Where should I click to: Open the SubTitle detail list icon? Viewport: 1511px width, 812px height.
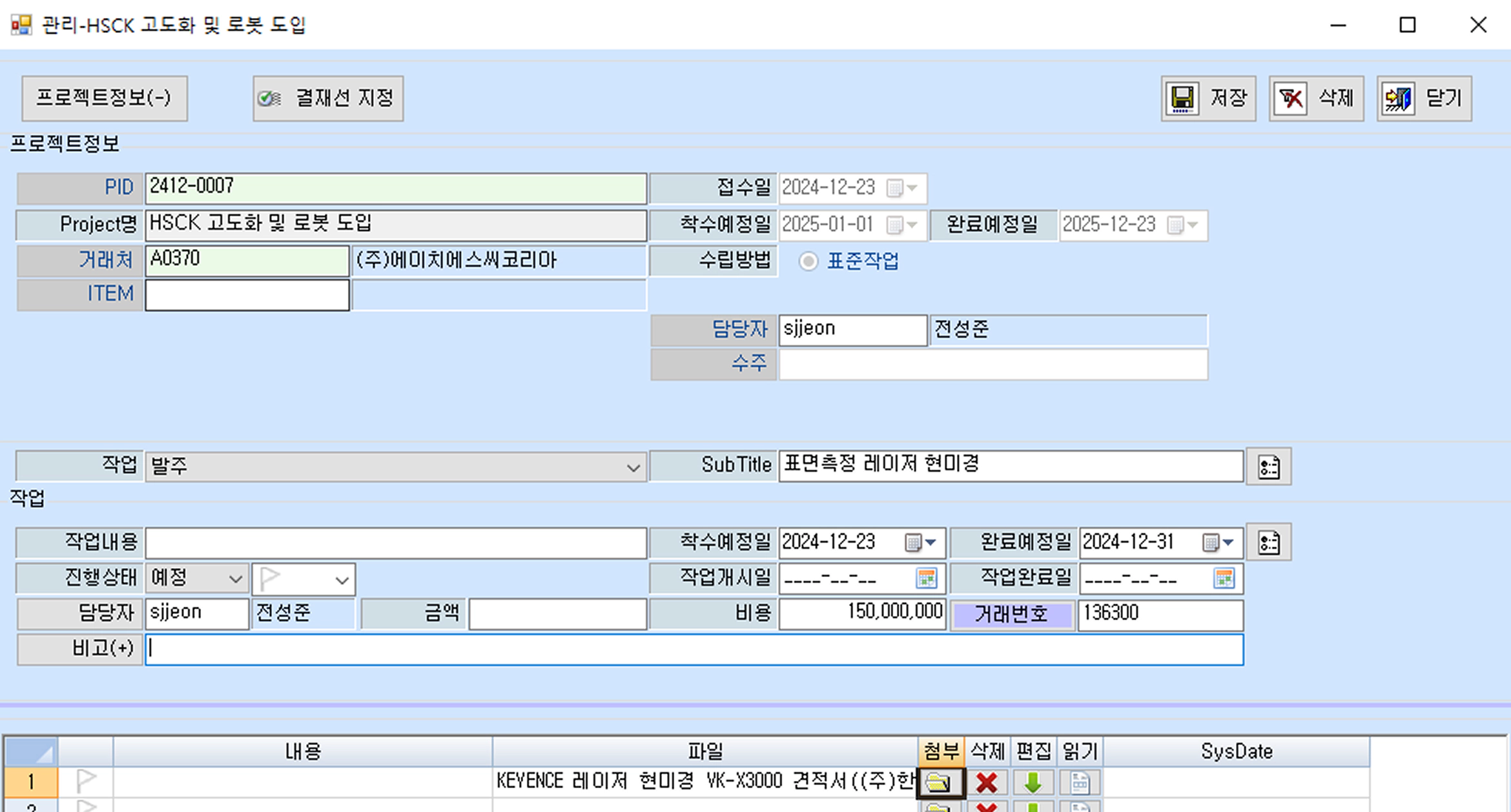[x=1268, y=467]
